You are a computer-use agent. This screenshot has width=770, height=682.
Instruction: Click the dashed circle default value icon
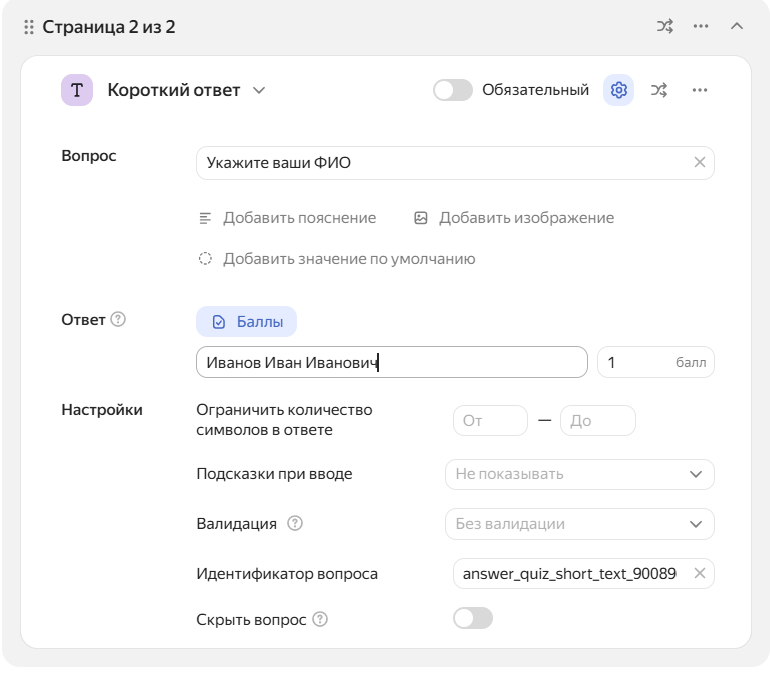pos(205,259)
